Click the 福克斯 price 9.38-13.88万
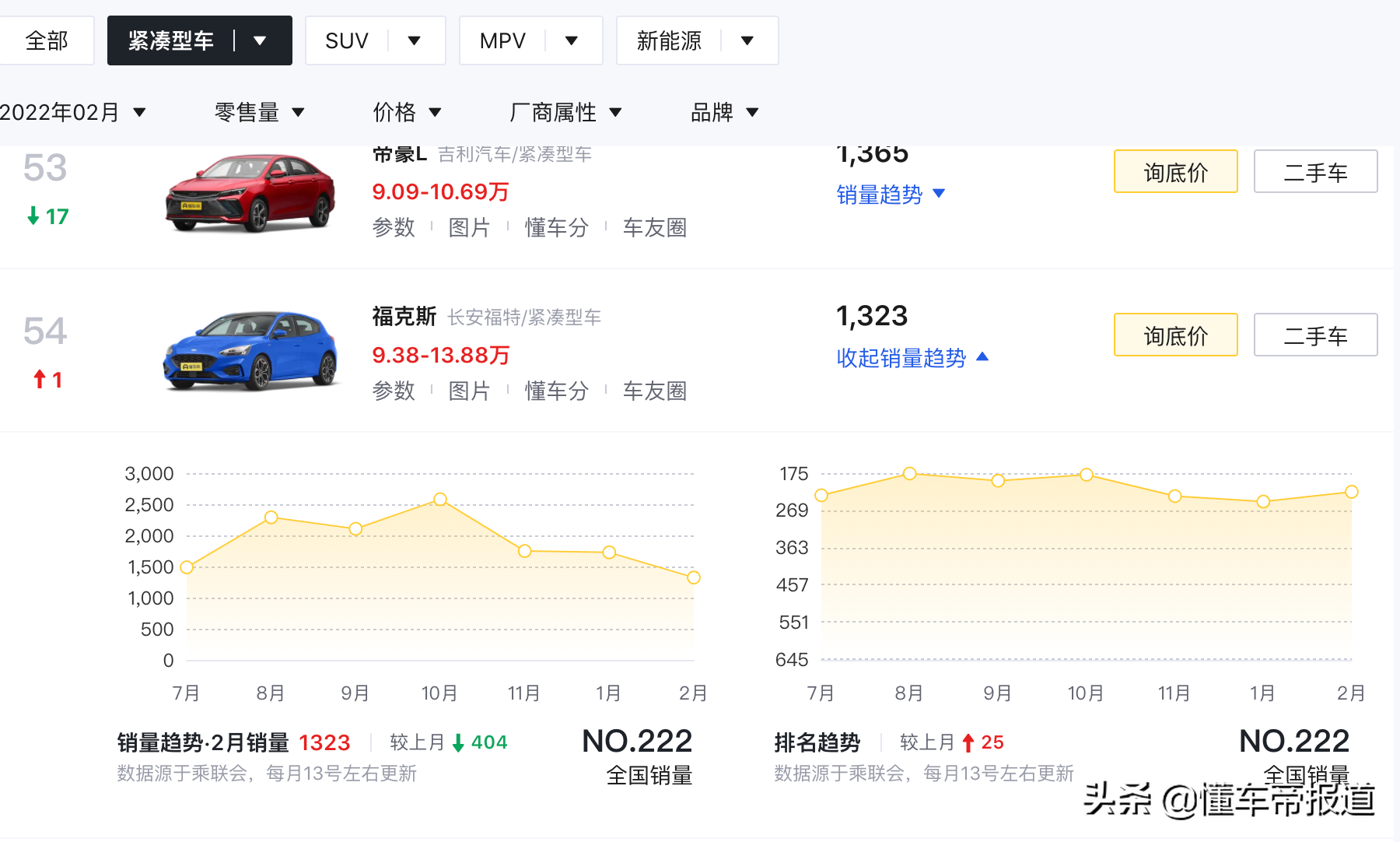1400x842 pixels. click(440, 356)
